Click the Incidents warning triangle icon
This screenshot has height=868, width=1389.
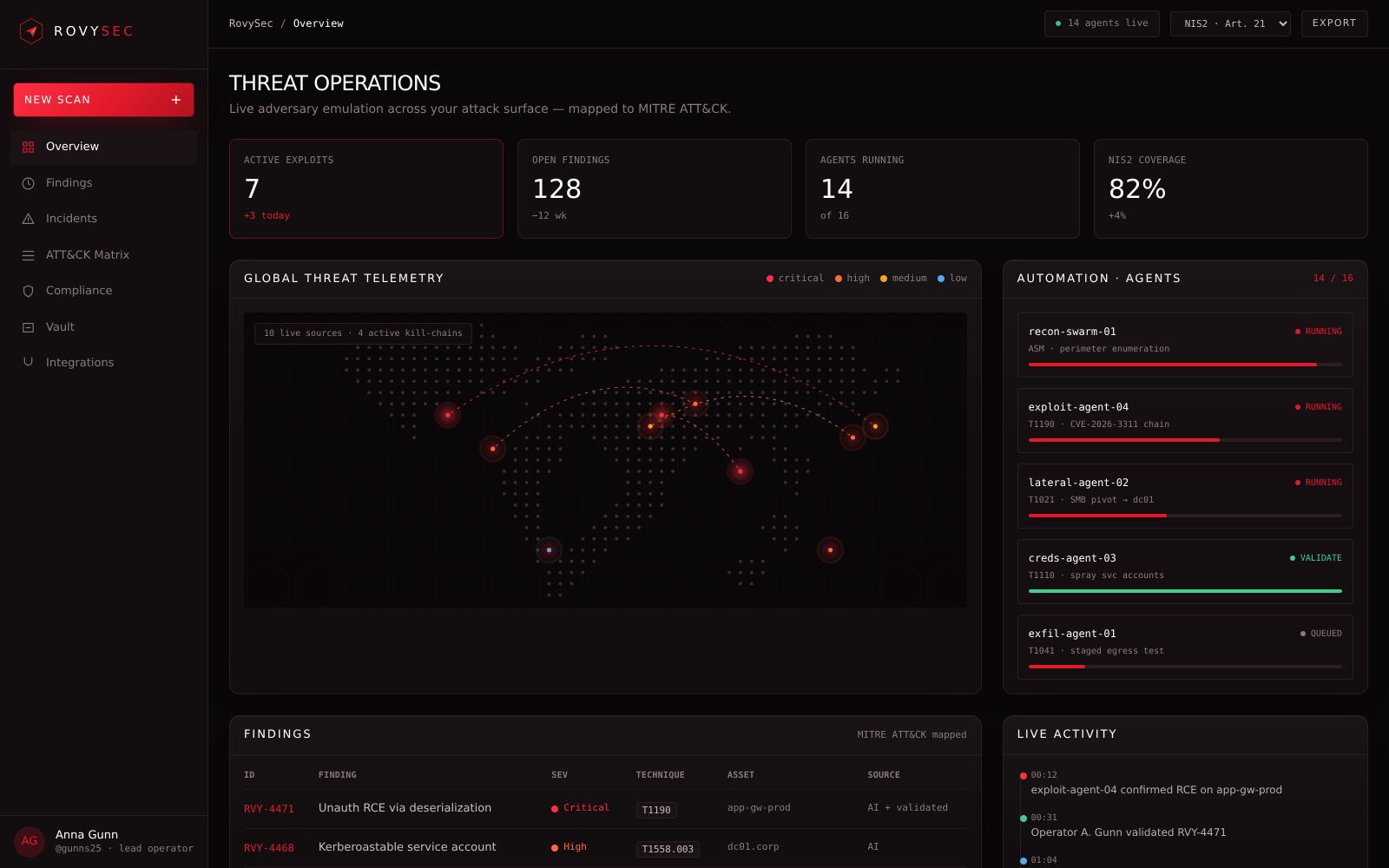click(x=28, y=219)
